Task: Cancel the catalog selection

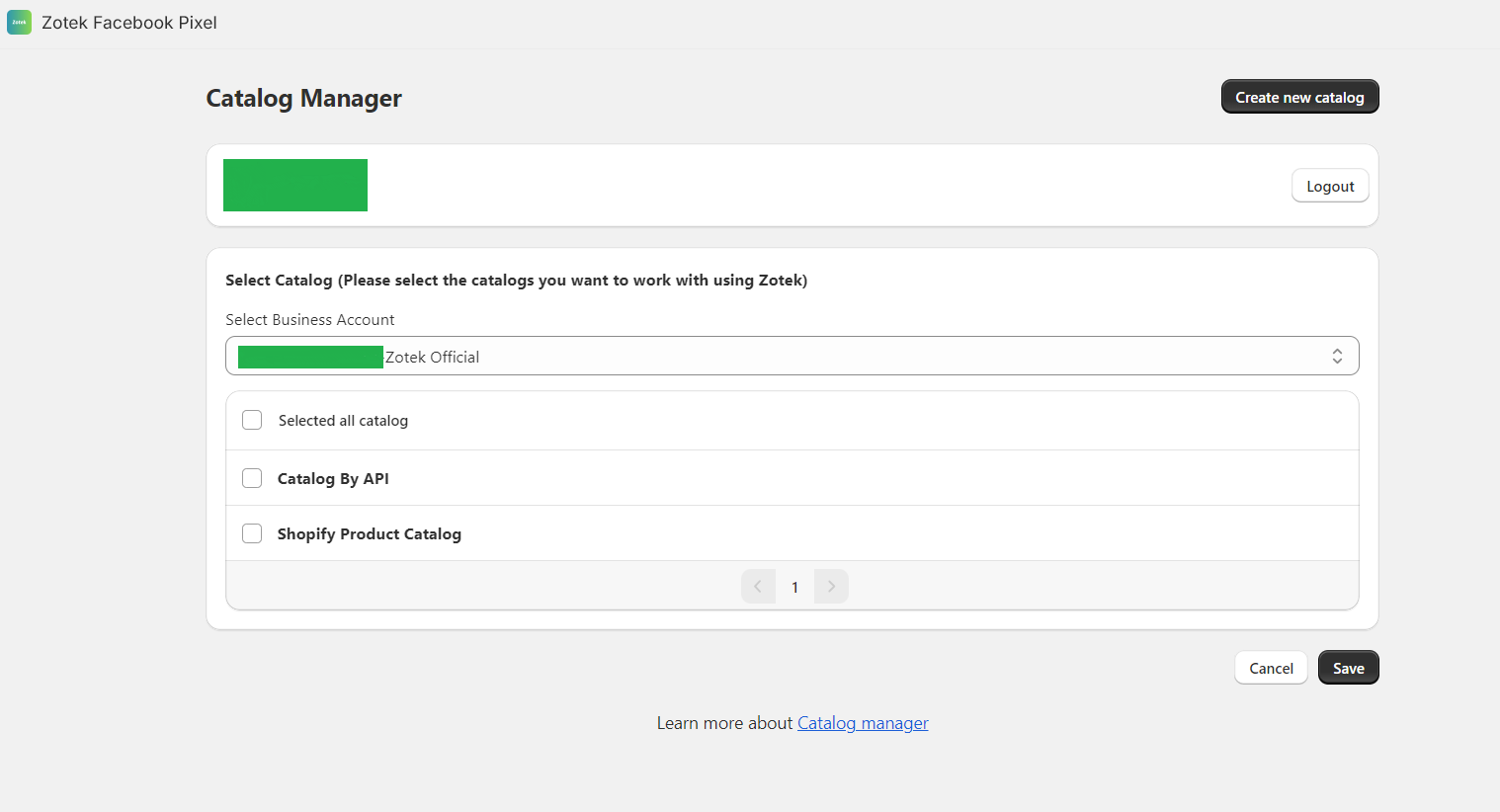Action: click(x=1270, y=668)
